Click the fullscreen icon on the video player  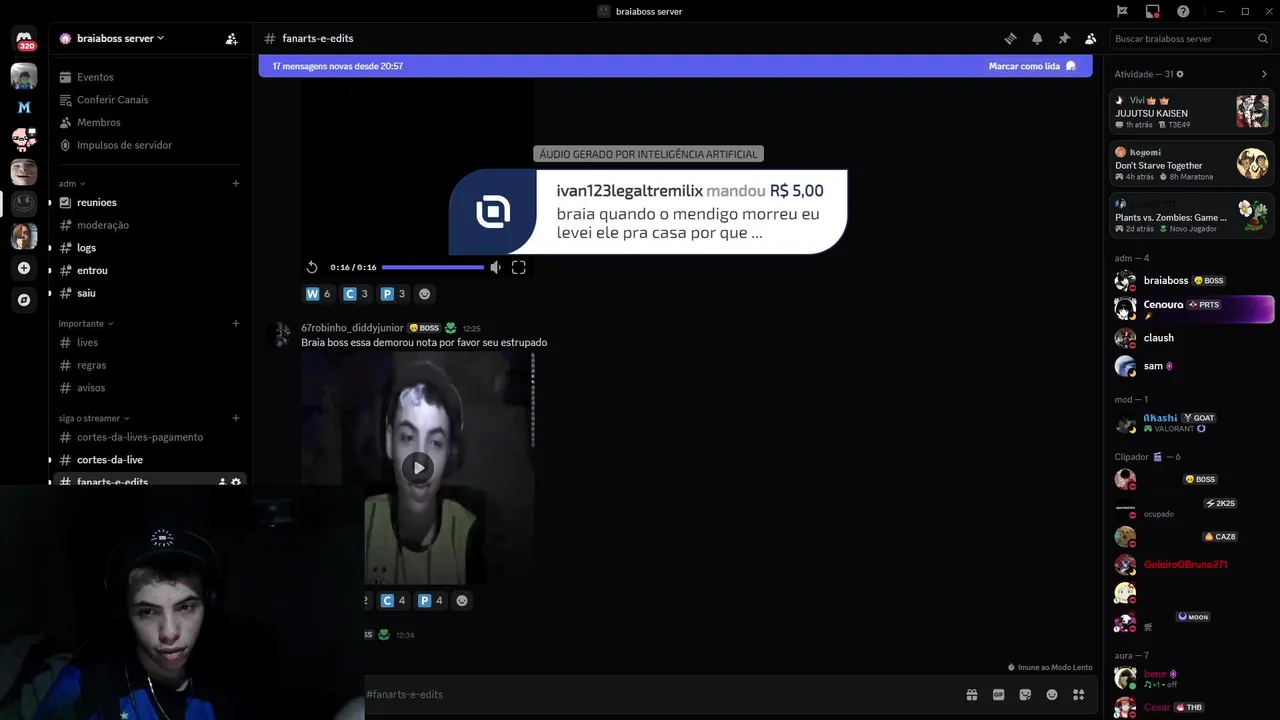tap(518, 267)
